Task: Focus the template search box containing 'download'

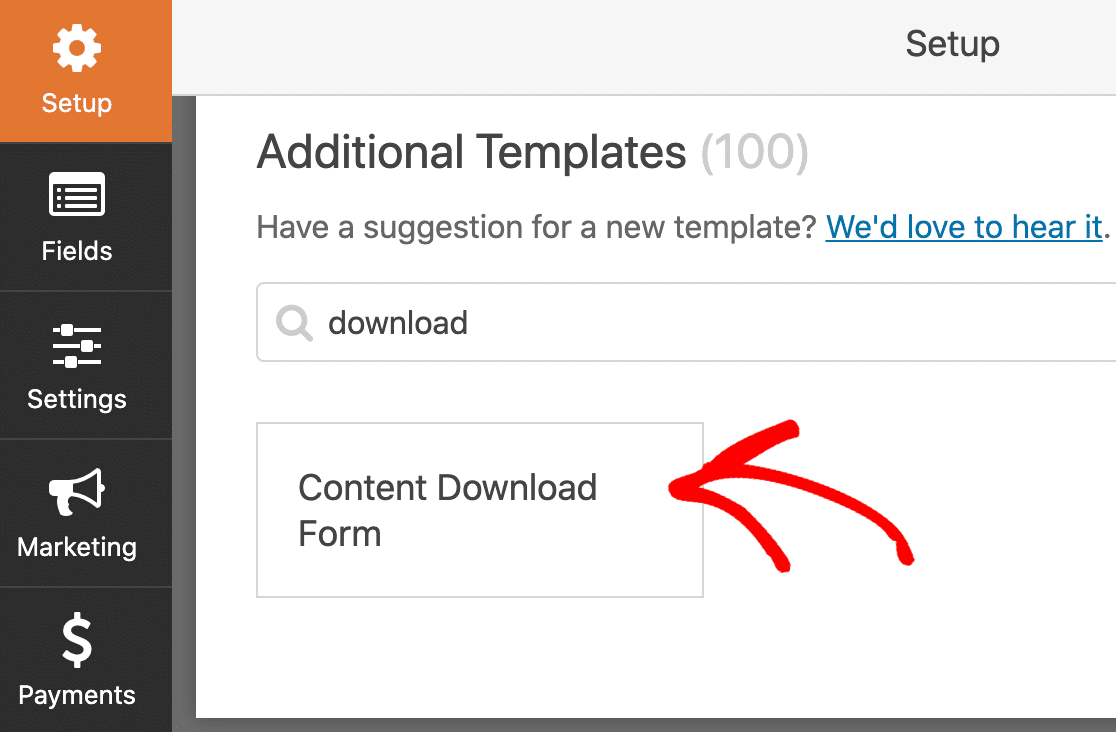Action: point(686,323)
